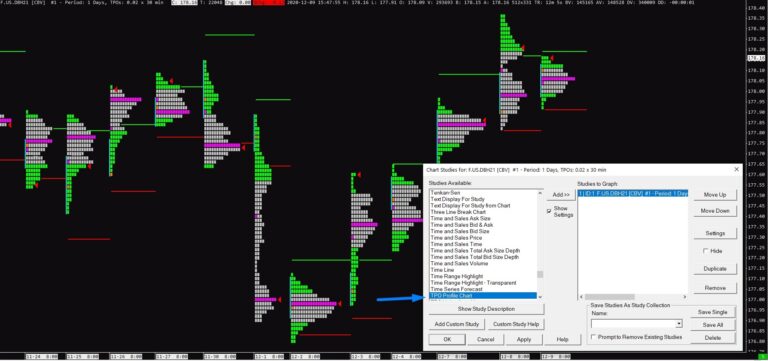Click Add Custom Study button
This screenshot has height=361, width=768.
[x=456, y=324]
